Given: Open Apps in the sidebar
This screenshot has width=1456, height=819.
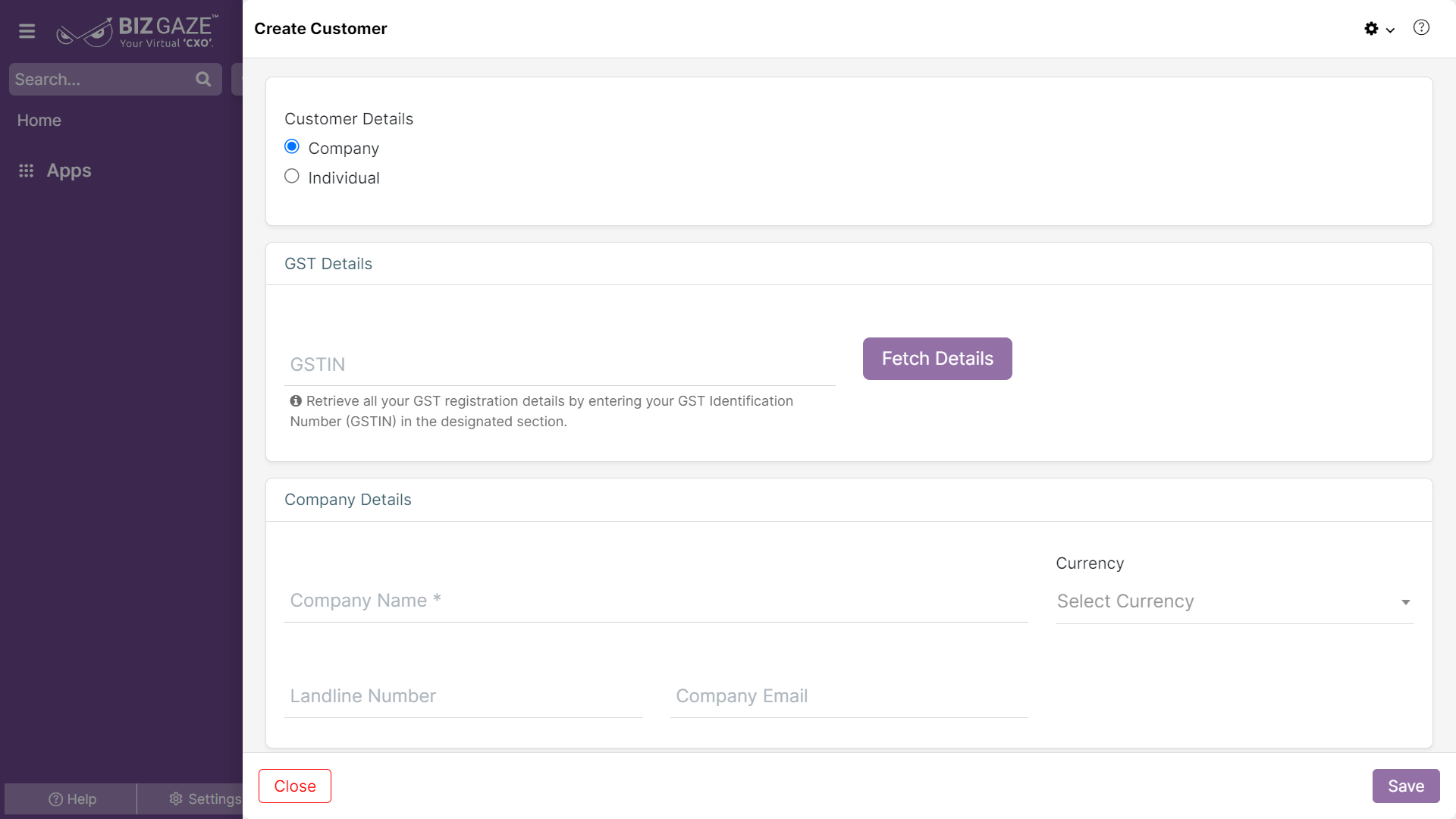Looking at the screenshot, I should (x=69, y=171).
